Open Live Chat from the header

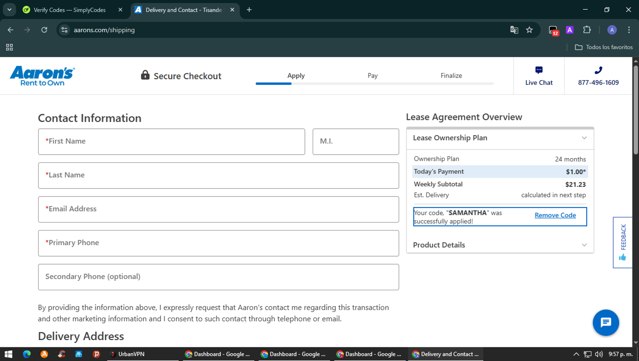point(539,76)
